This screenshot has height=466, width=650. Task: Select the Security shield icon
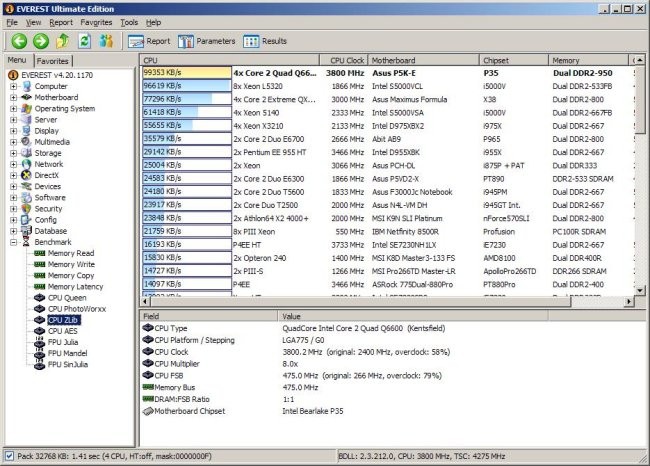[27, 209]
